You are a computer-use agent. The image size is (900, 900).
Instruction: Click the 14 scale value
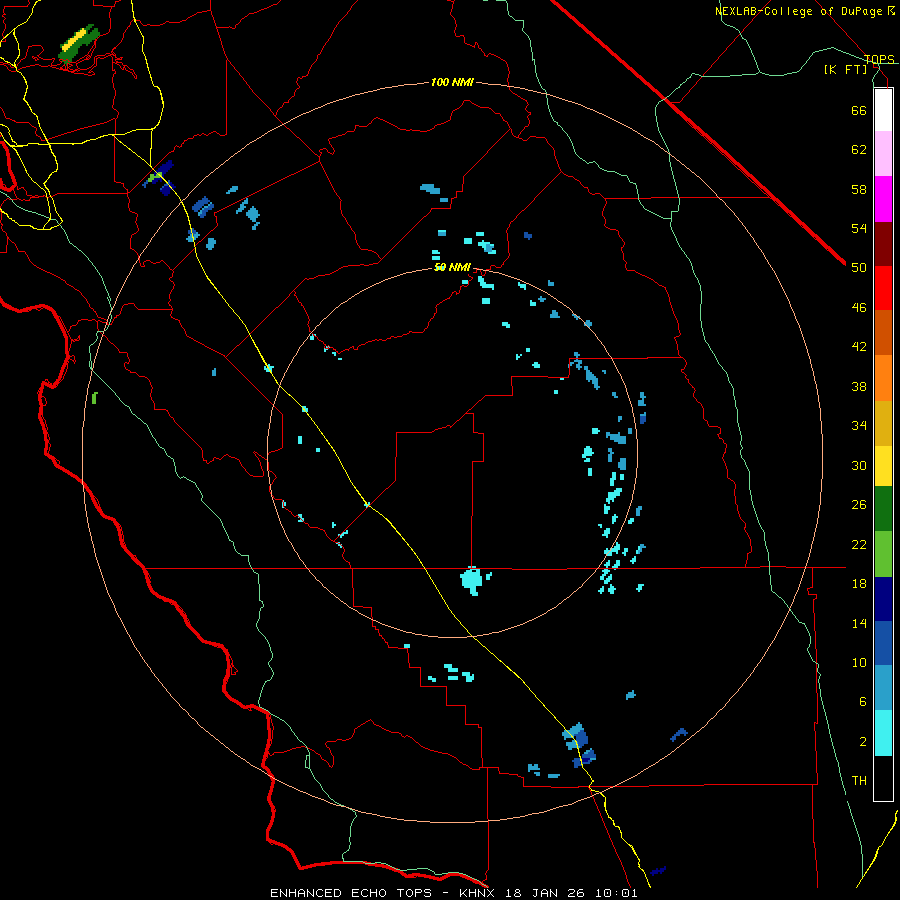pos(859,623)
